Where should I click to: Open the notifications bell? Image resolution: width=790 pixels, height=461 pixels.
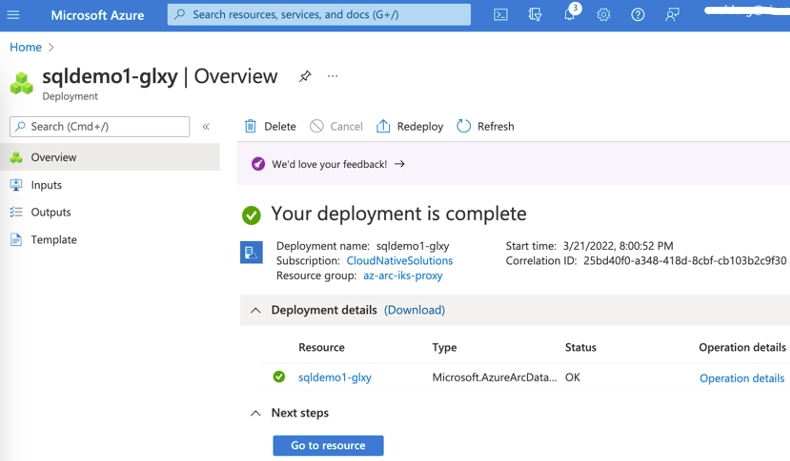pos(570,14)
